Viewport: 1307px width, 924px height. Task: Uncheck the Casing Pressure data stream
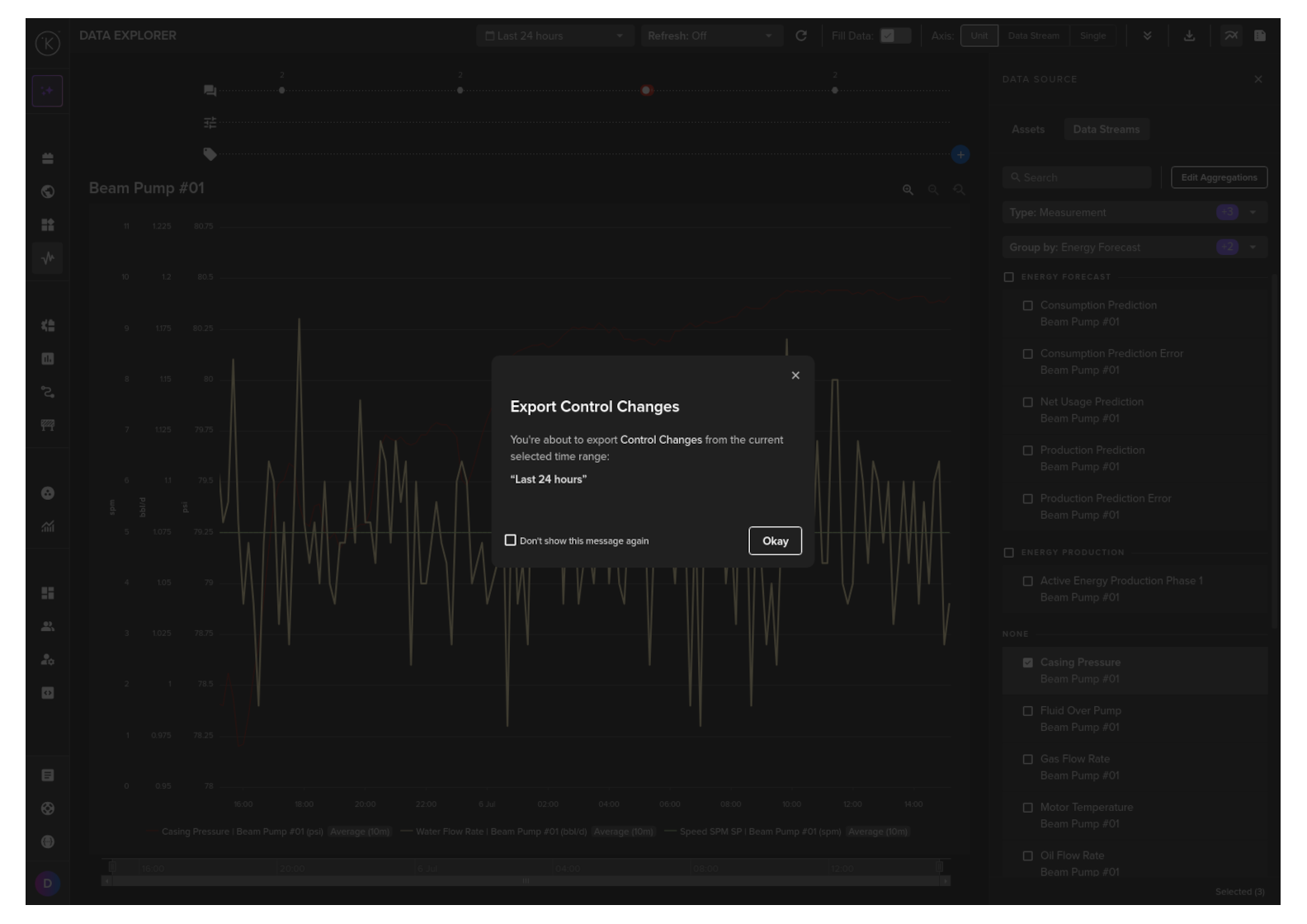click(1027, 662)
